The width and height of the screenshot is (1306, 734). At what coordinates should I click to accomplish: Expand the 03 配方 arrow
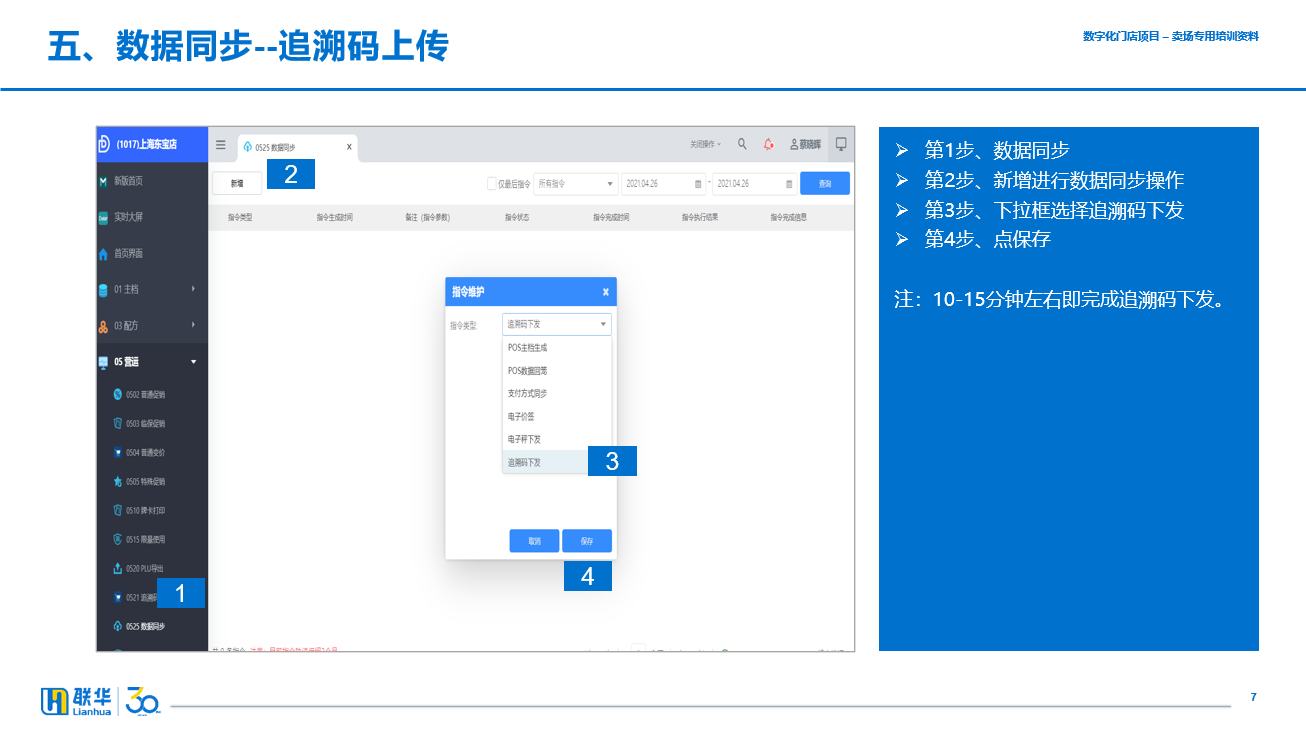193,325
